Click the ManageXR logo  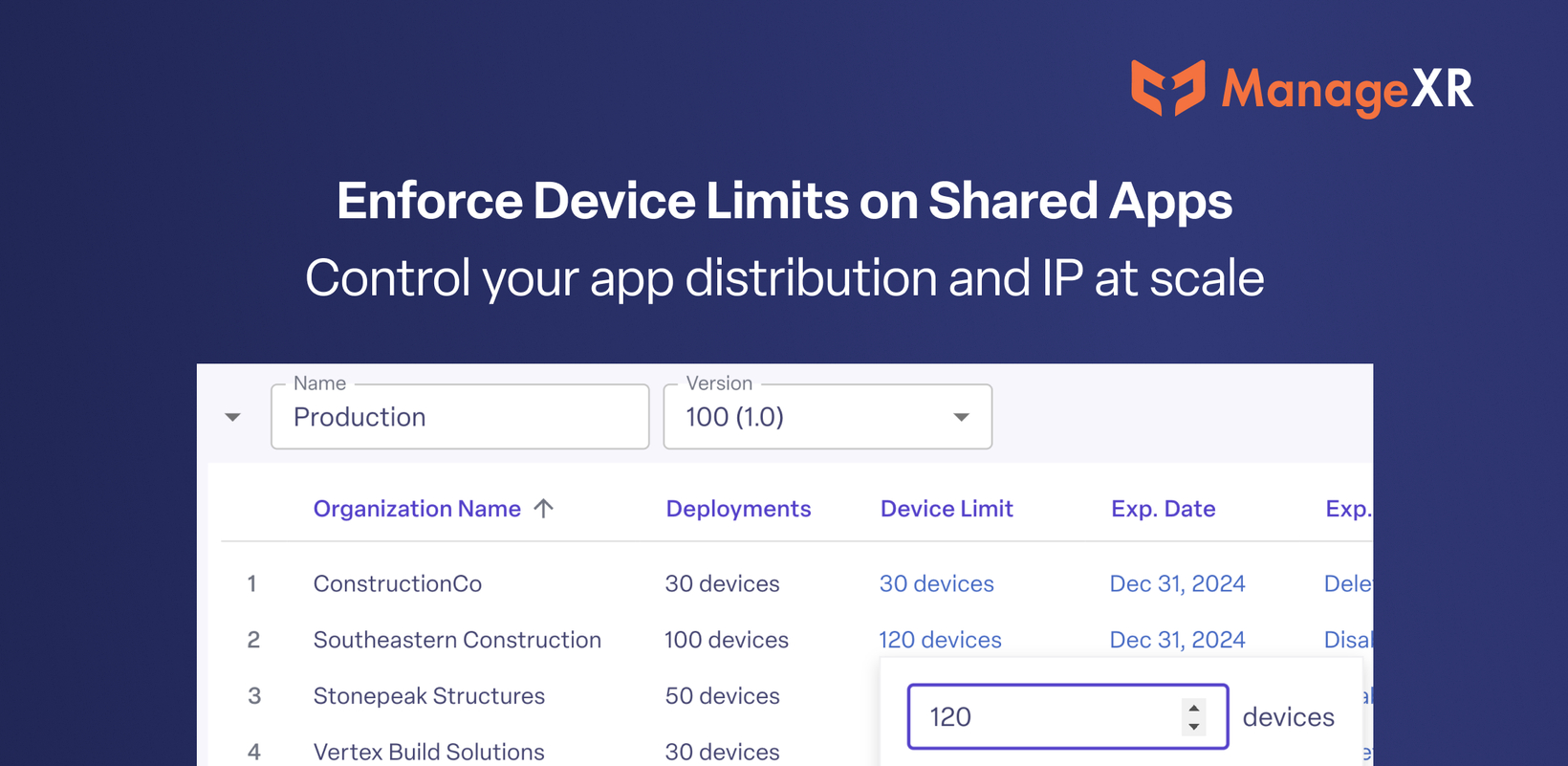click(x=1302, y=89)
